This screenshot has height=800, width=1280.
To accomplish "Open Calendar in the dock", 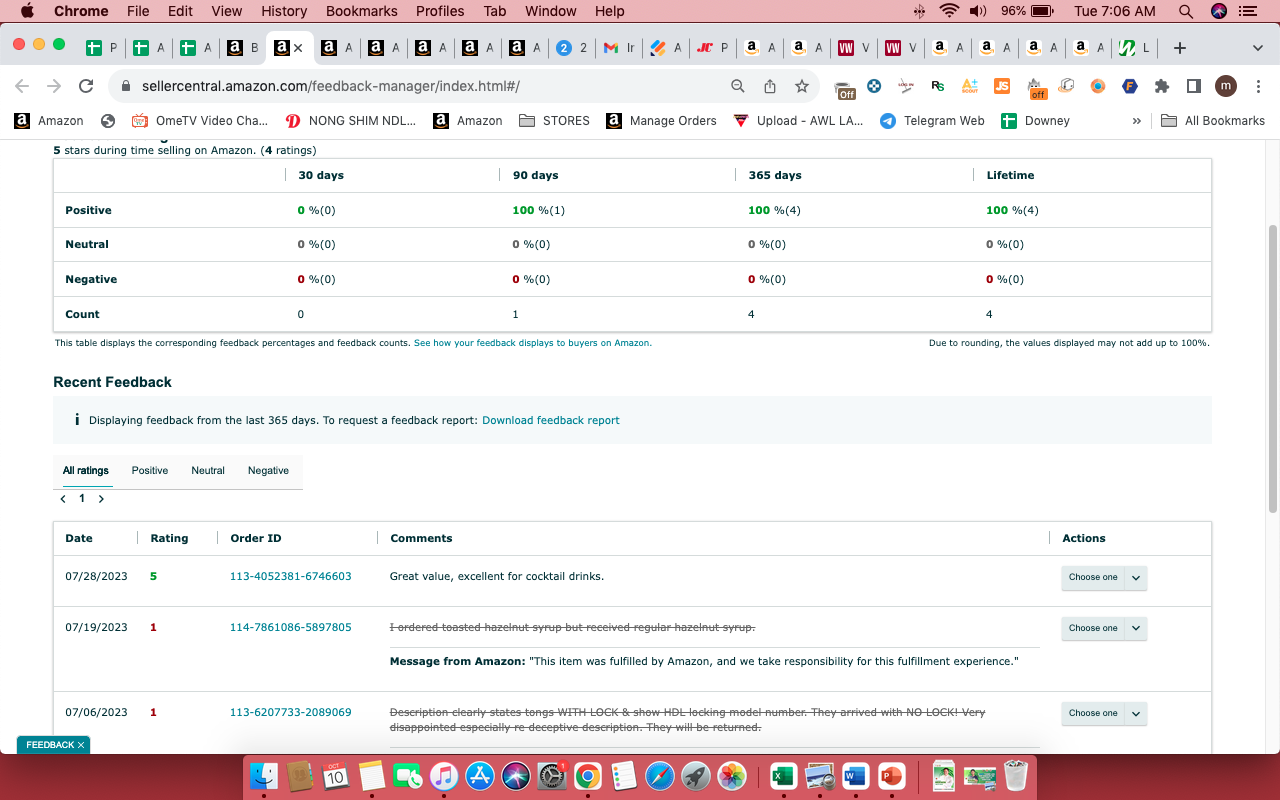I will click(x=335, y=775).
